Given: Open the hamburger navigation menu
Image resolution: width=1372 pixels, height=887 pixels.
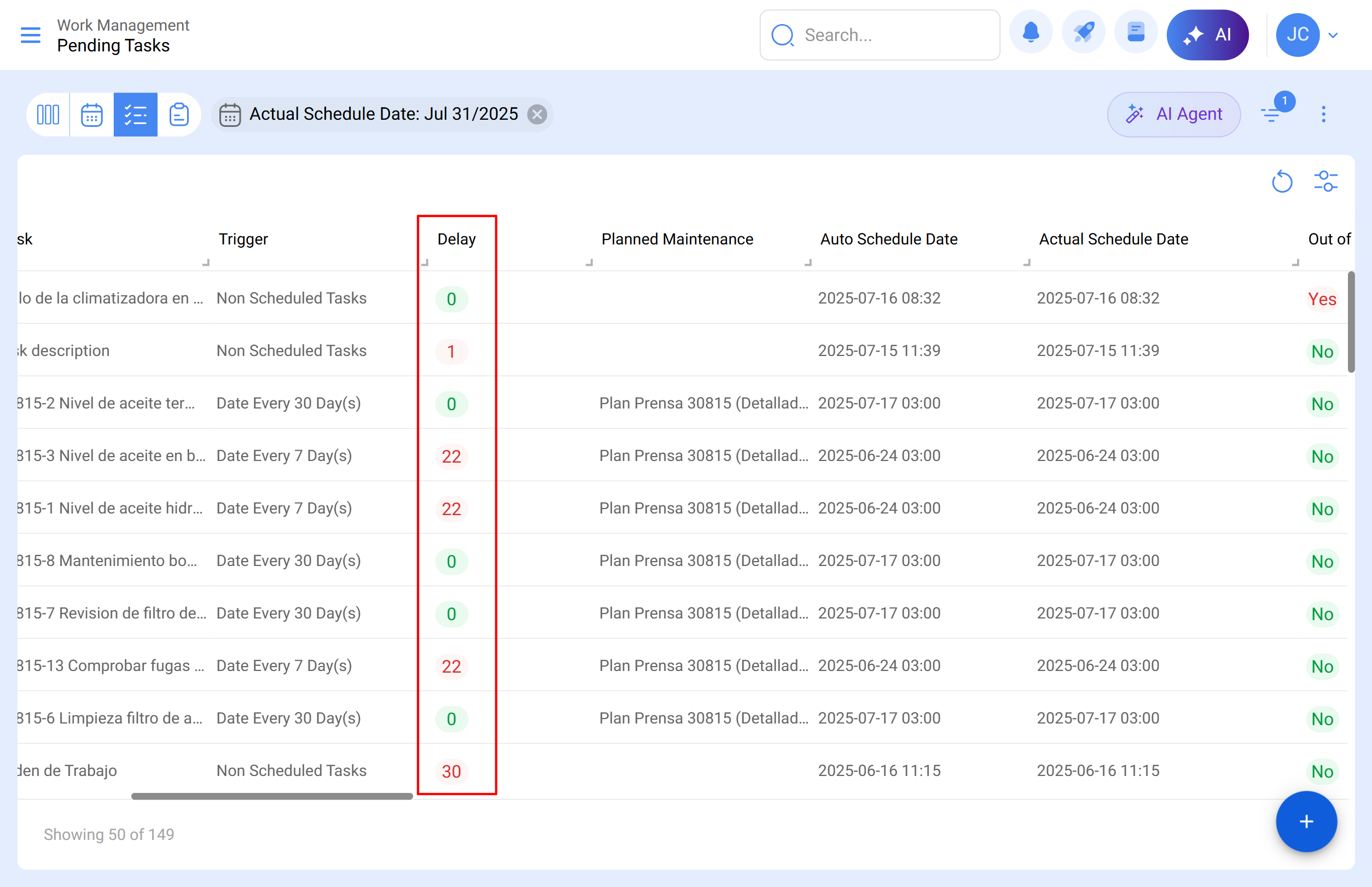Looking at the screenshot, I should coord(31,35).
